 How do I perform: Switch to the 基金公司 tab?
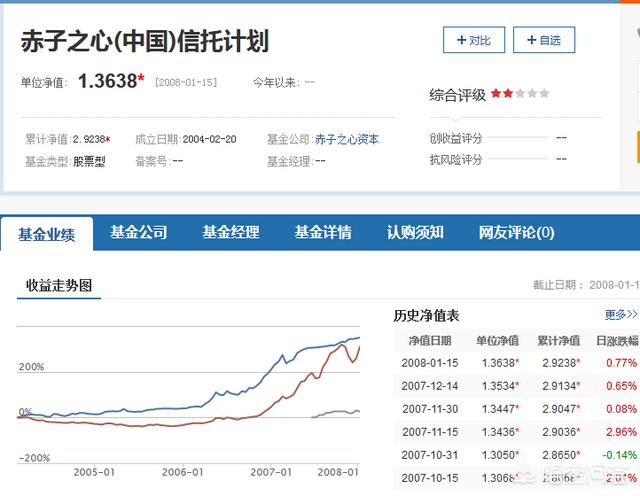coord(138,232)
